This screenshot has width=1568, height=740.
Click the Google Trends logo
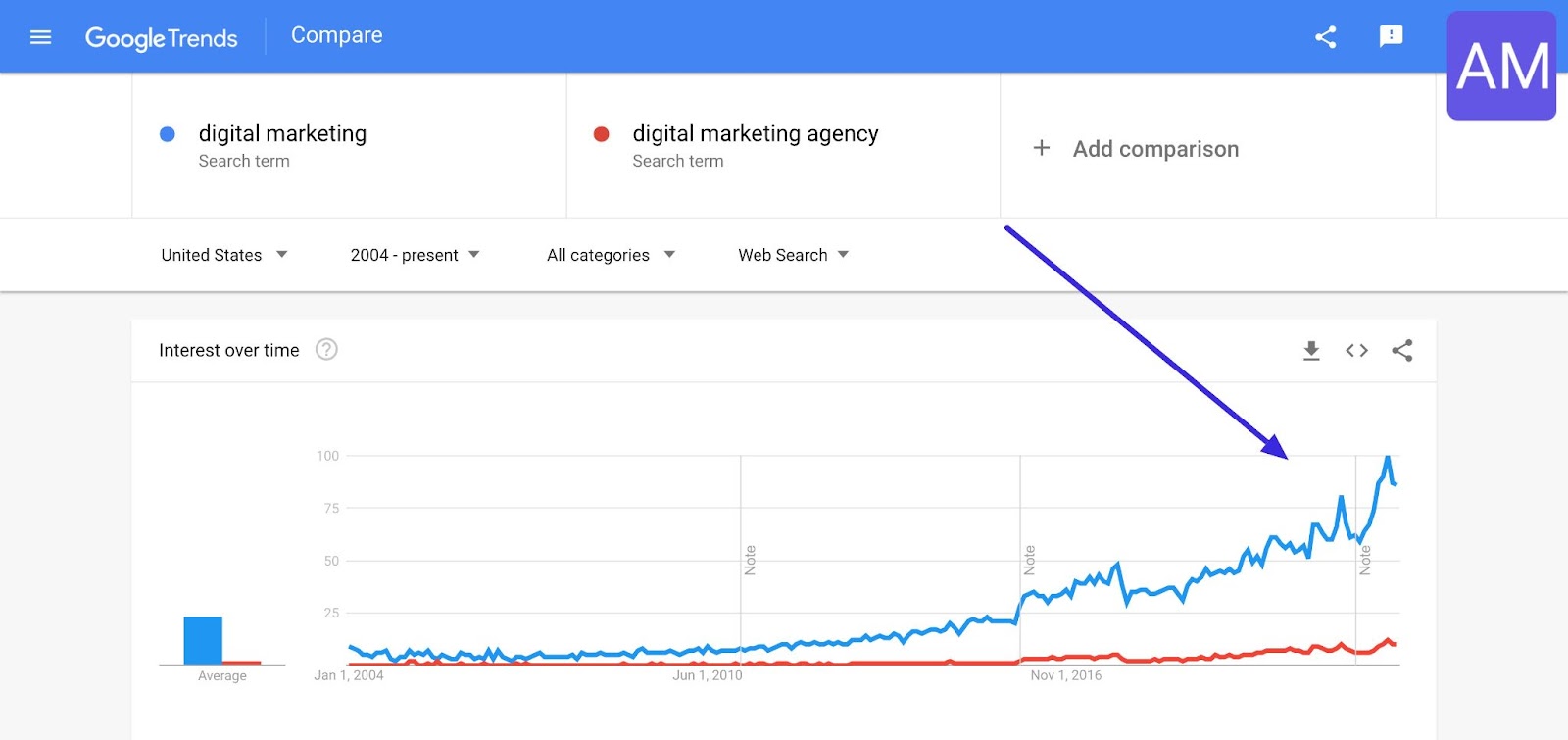tap(162, 38)
